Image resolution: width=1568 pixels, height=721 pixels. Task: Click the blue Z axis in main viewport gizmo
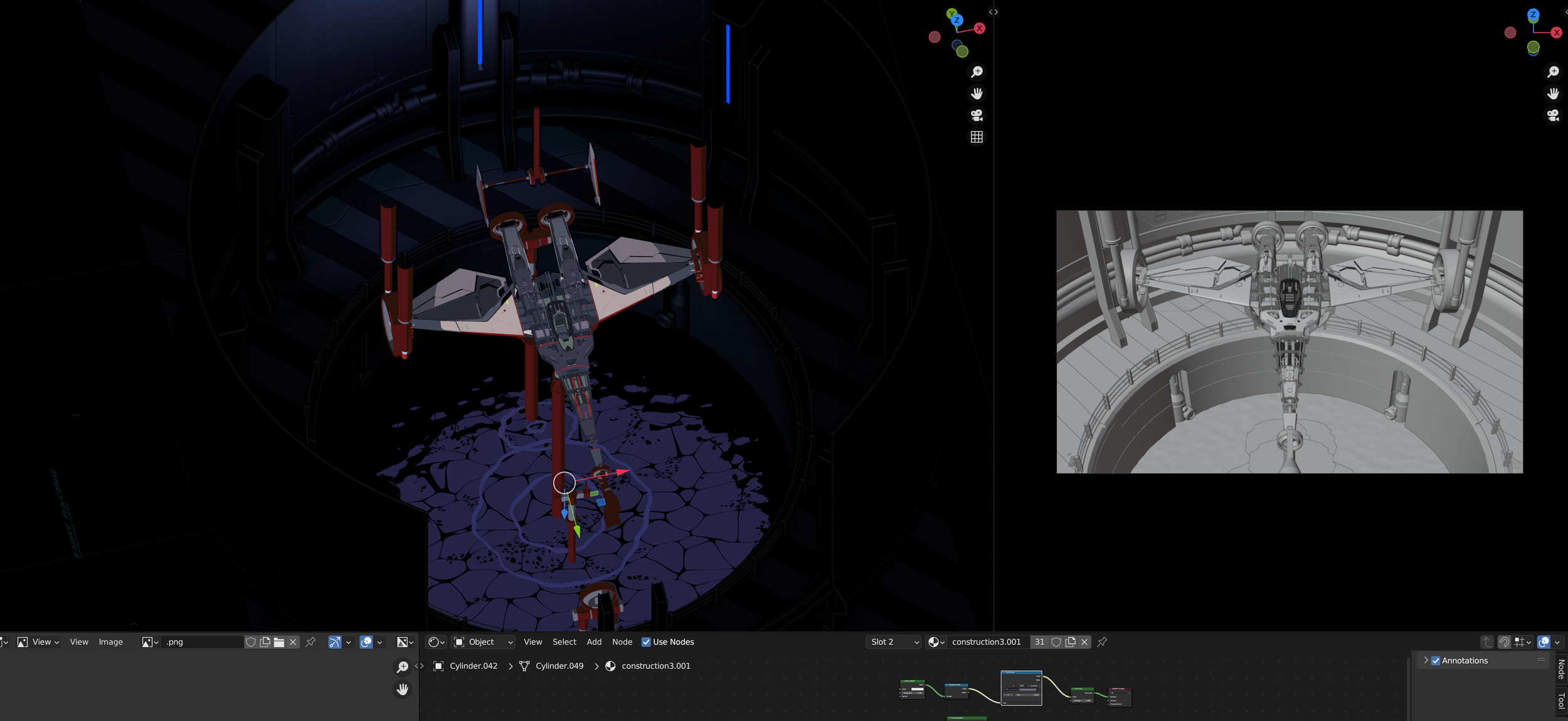coord(957,20)
